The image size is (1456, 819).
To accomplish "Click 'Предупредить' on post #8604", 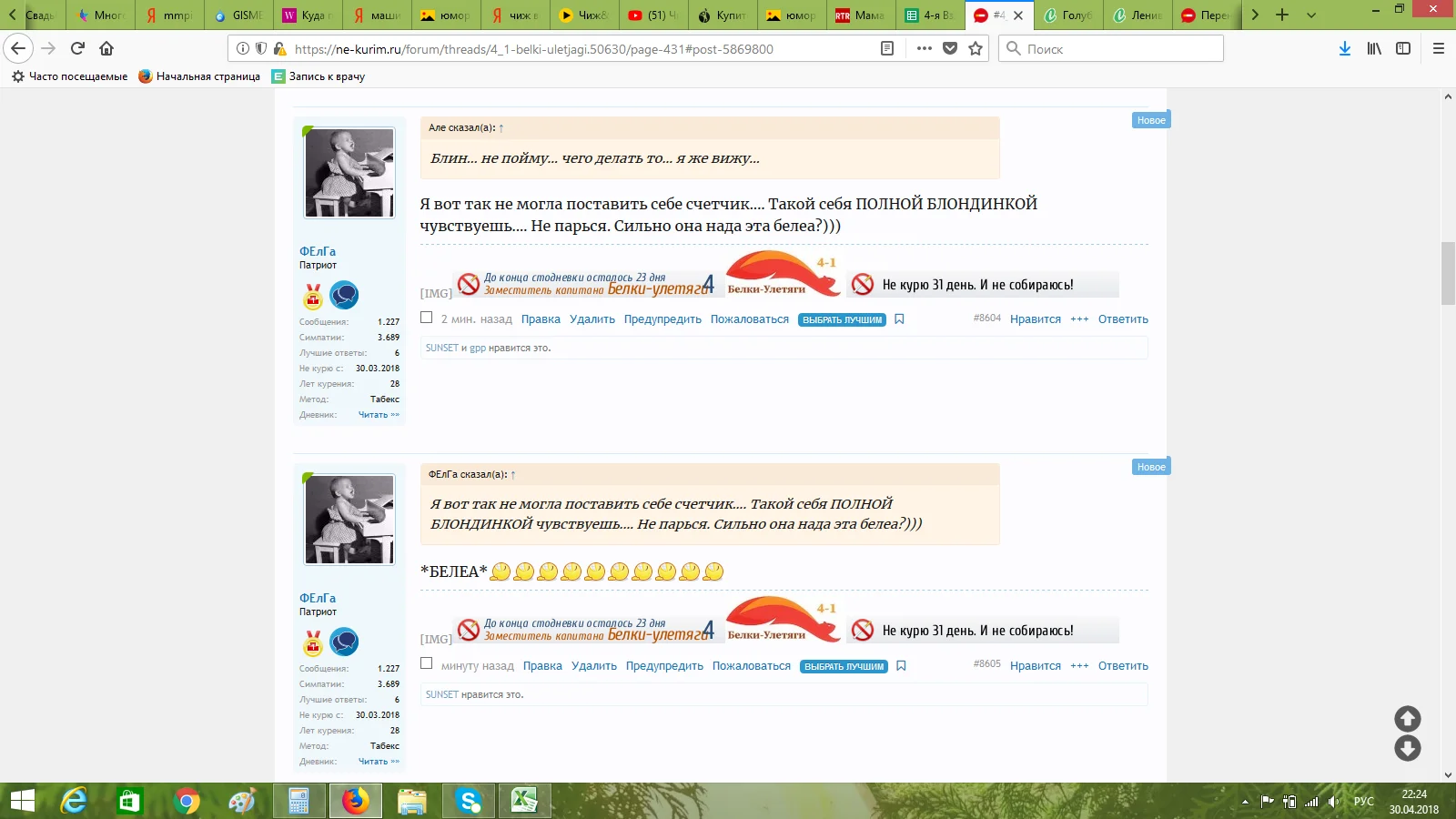I will click(x=662, y=319).
